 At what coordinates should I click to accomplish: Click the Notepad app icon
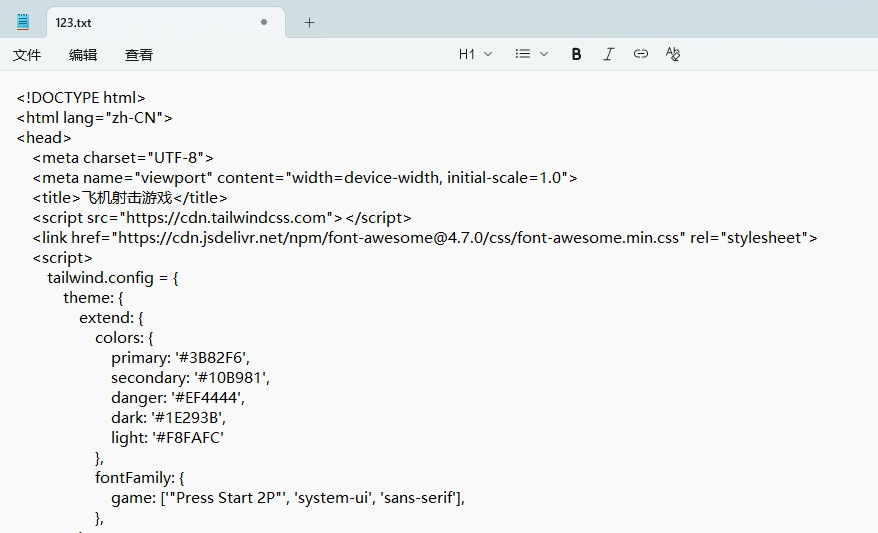point(23,22)
